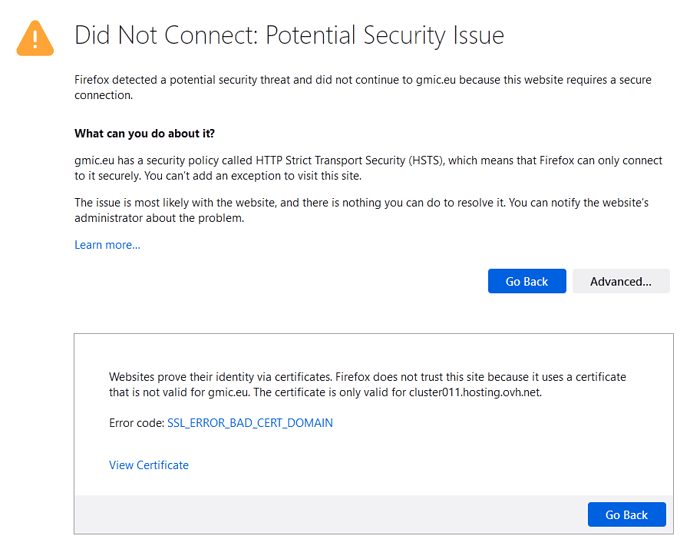Click the 'Error code:' label text
Image resolution: width=690 pixels, height=548 pixels.
[x=136, y=423]
